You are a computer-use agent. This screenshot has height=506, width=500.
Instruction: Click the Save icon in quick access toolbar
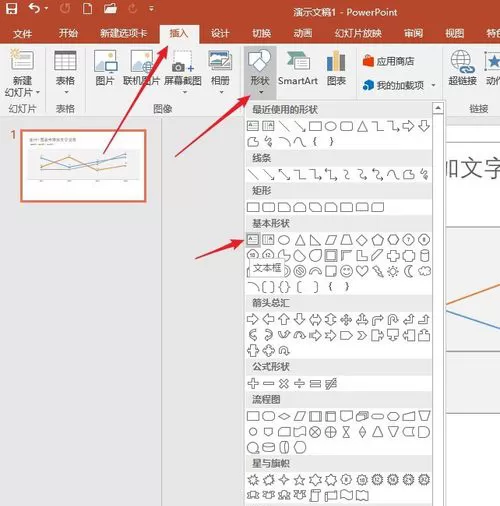click(x=12, y=8)
